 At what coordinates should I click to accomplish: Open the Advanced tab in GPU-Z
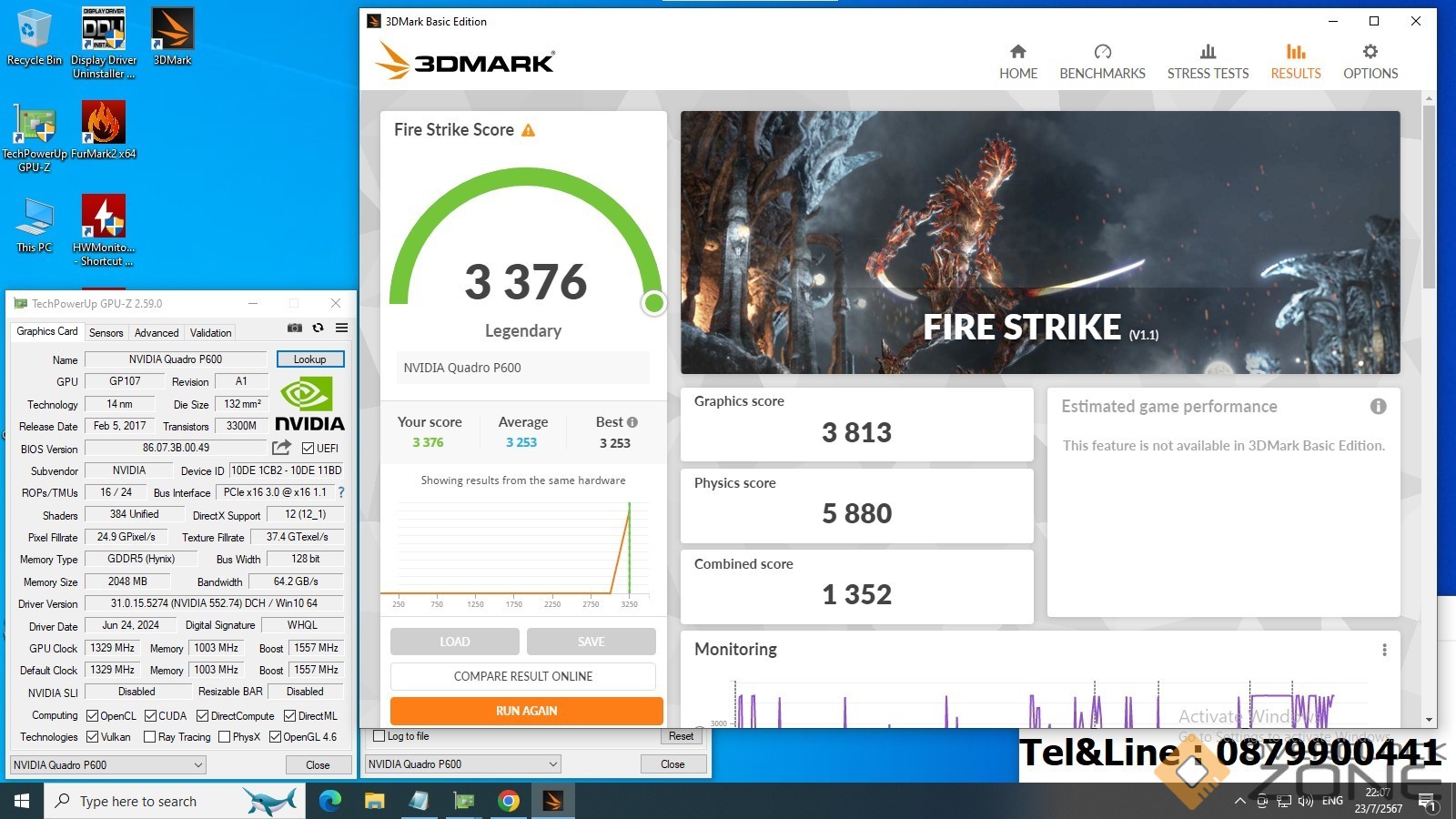click(x=157, y=333)
